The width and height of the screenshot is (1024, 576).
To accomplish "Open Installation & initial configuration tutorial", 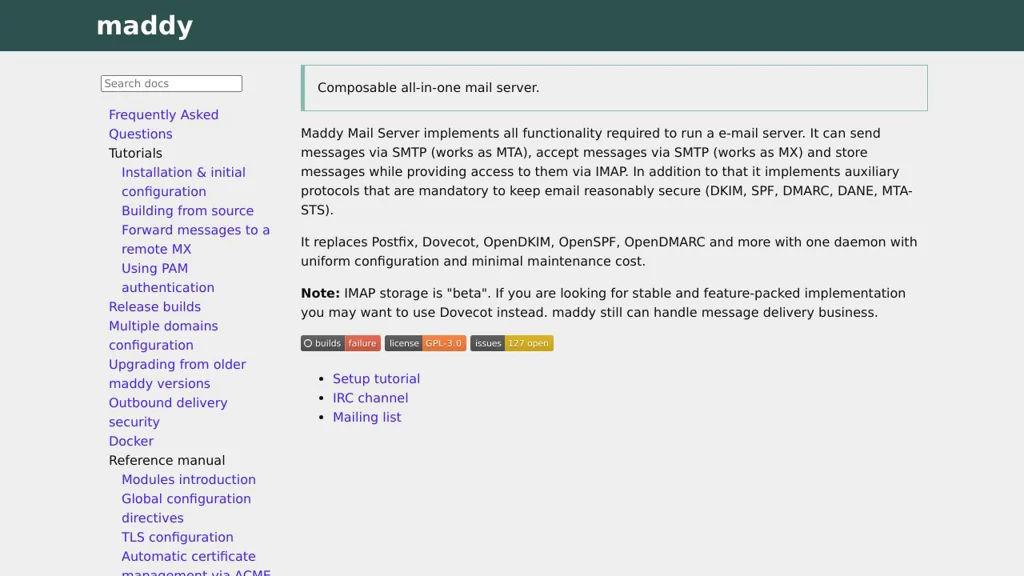I will pyautogui.click(x=184, y=182).
